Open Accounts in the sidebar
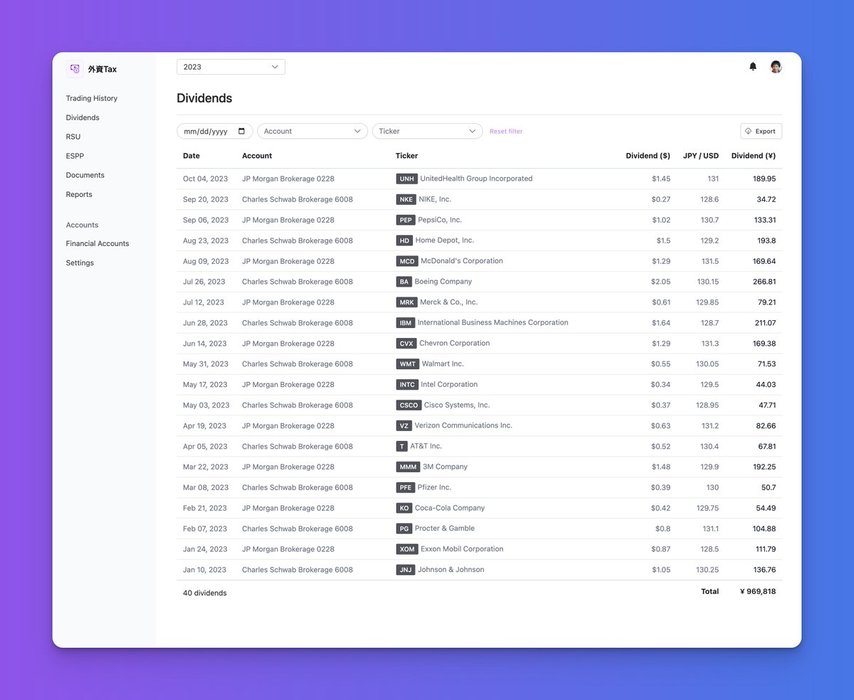Screen dimensions: 854x700 (x=82, y=225)
